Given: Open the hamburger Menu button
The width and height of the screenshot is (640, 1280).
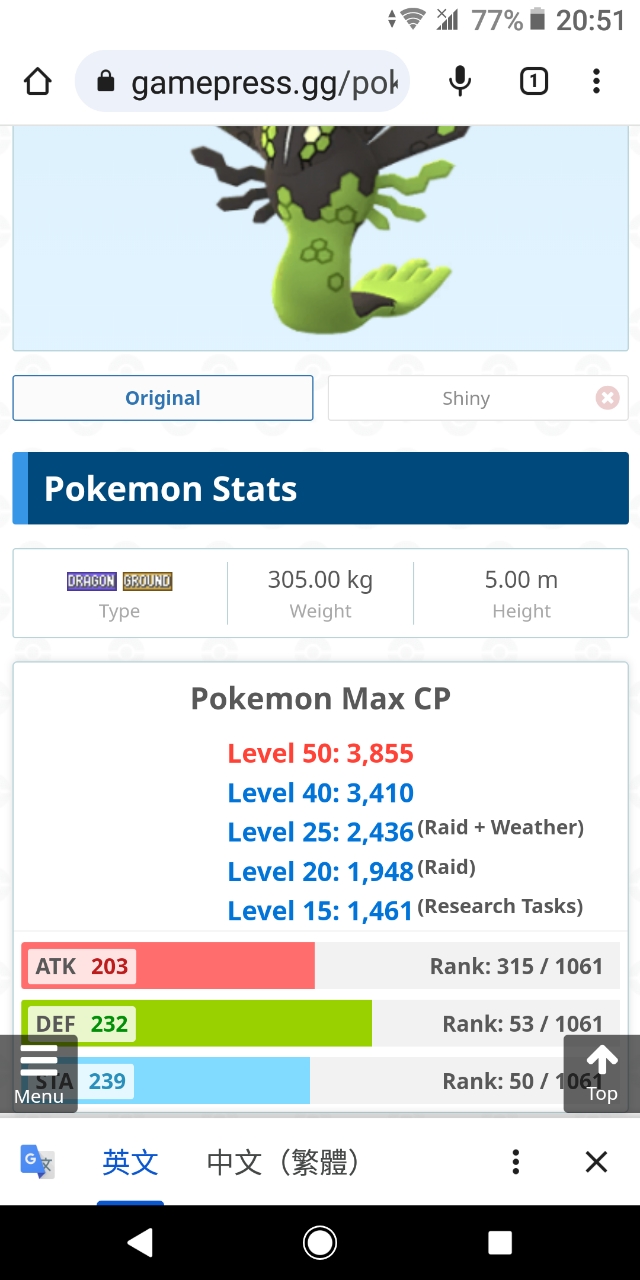Looking at the screenshot, I should tap(39, 1073).
